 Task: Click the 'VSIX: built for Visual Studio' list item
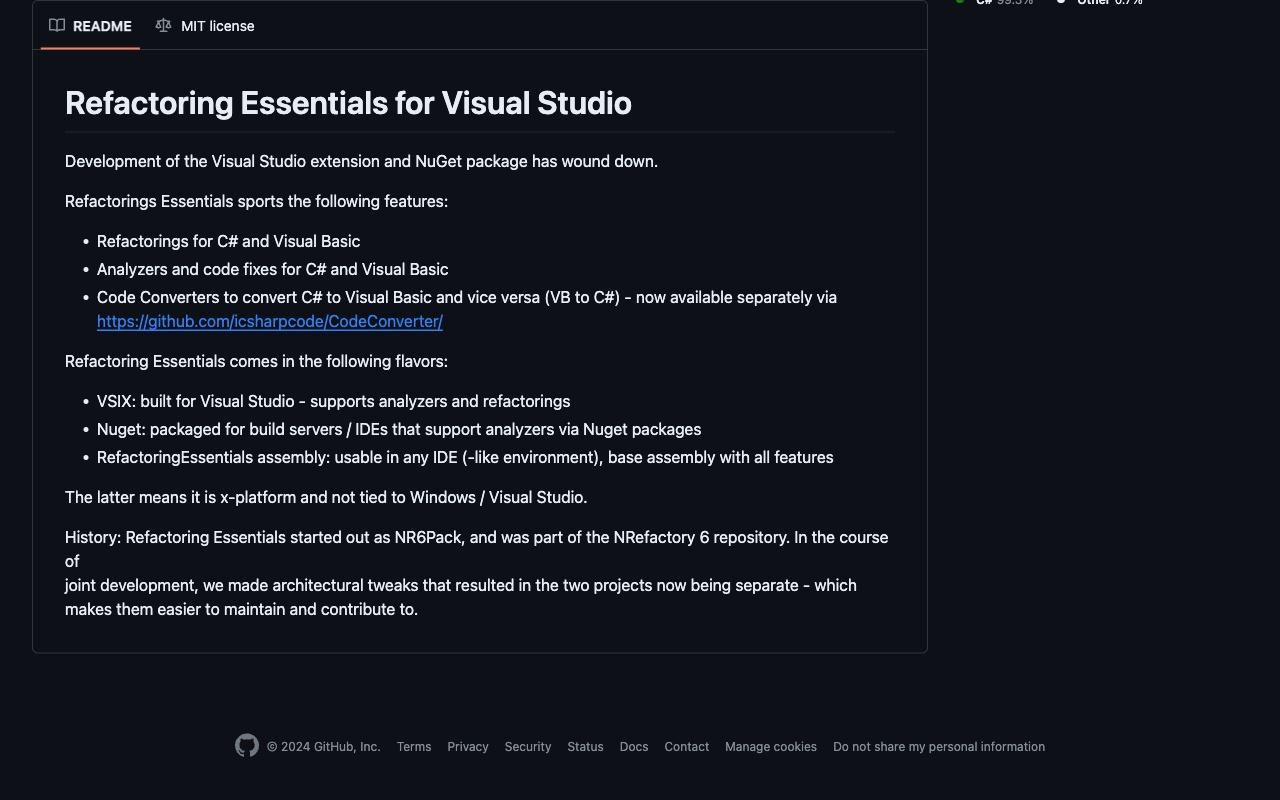333,401
